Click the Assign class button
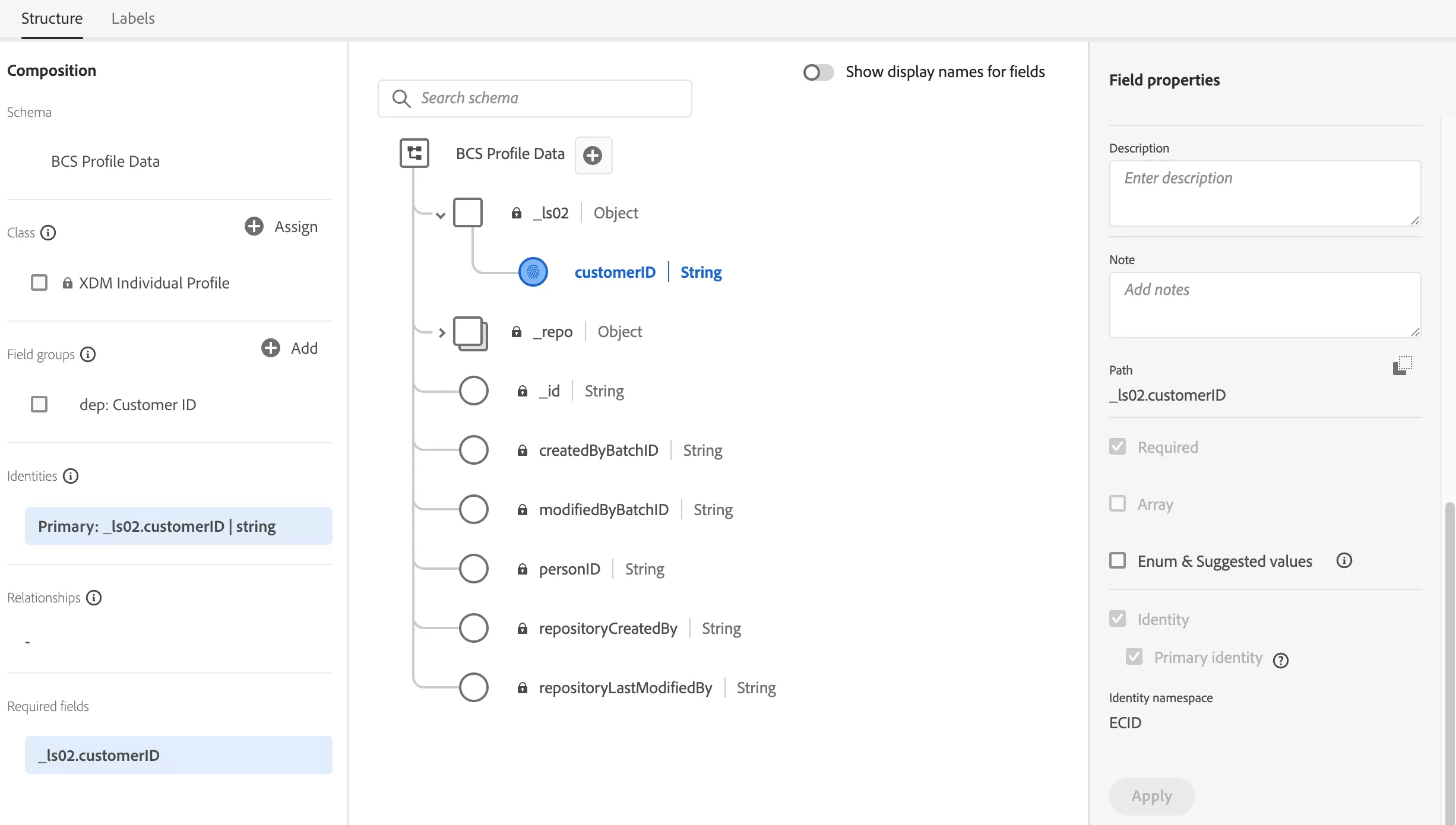1456x825 pixels. click(281, 226)
